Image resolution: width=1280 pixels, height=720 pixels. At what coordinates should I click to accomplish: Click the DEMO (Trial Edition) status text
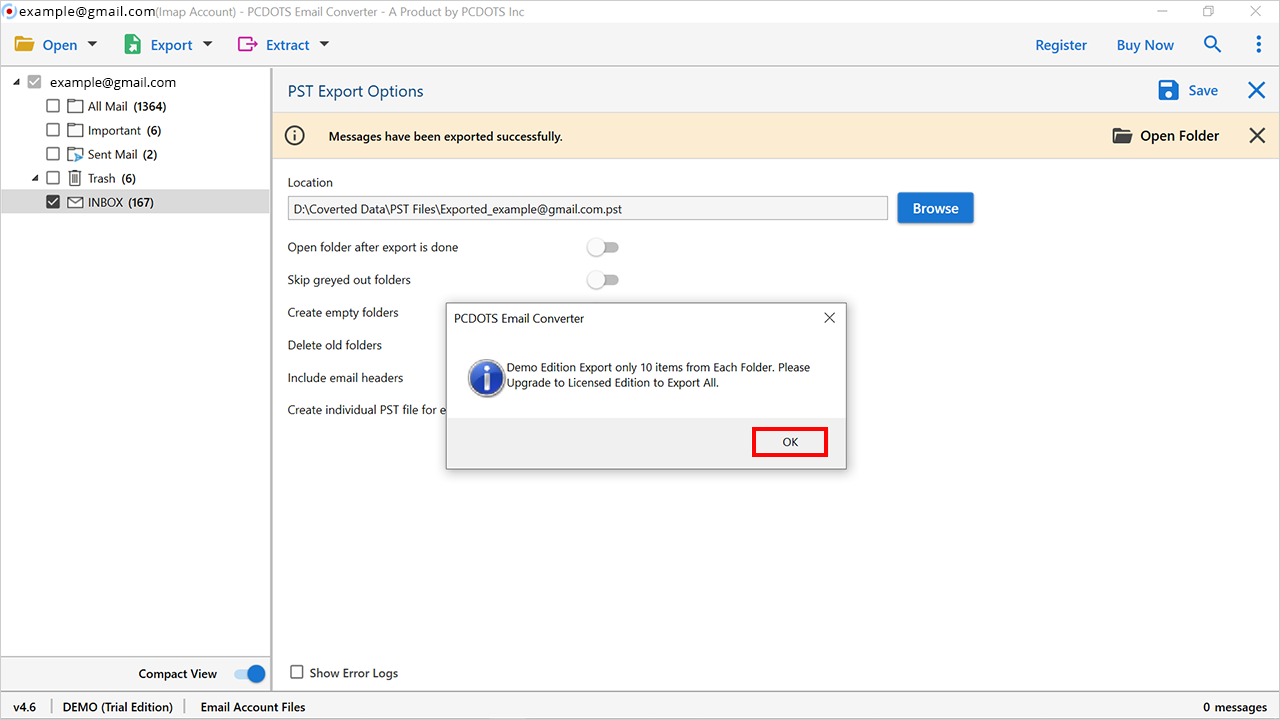118,707
